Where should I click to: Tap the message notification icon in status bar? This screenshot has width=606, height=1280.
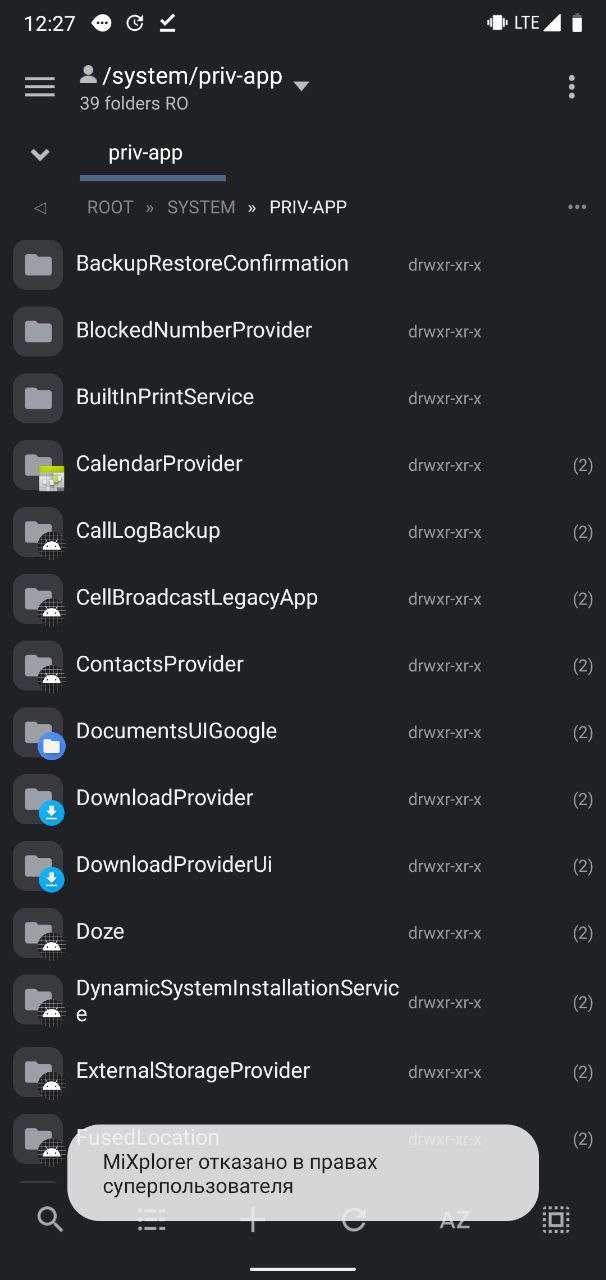101,23
